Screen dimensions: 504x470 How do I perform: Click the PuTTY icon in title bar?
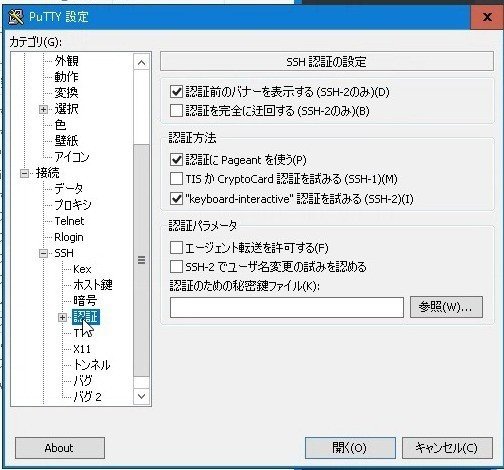tap(15, 17)
